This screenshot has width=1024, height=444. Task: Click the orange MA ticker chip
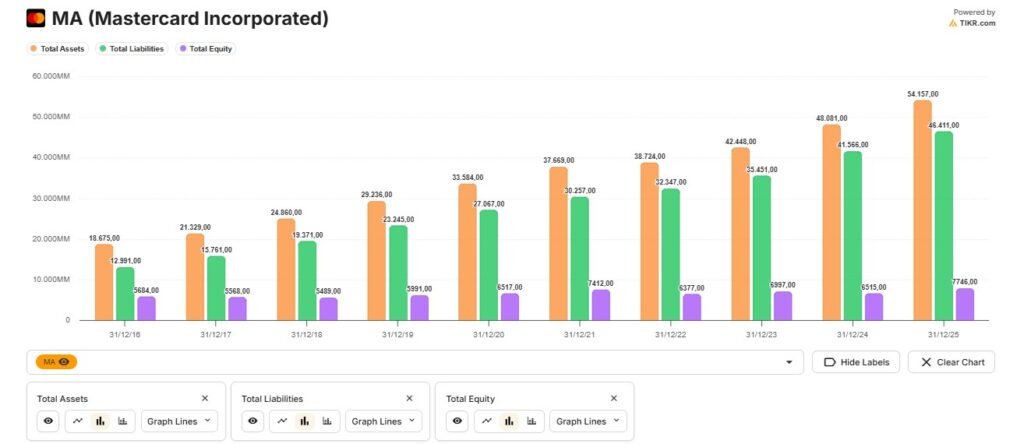point(56,362)
